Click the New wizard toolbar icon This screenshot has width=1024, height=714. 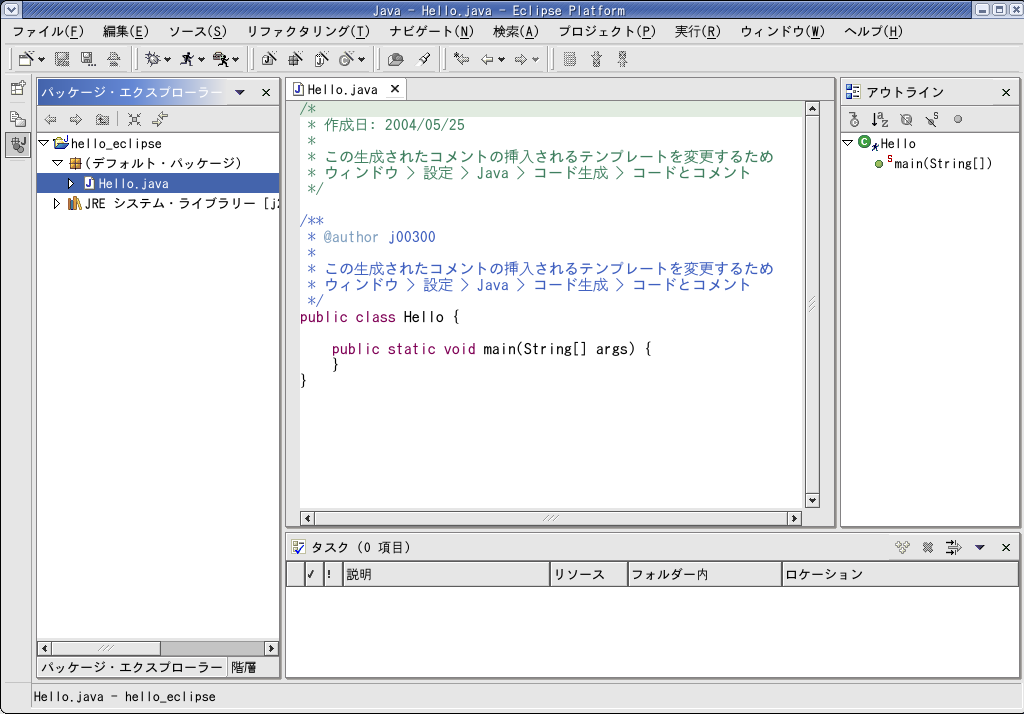[x=26, y=59]
